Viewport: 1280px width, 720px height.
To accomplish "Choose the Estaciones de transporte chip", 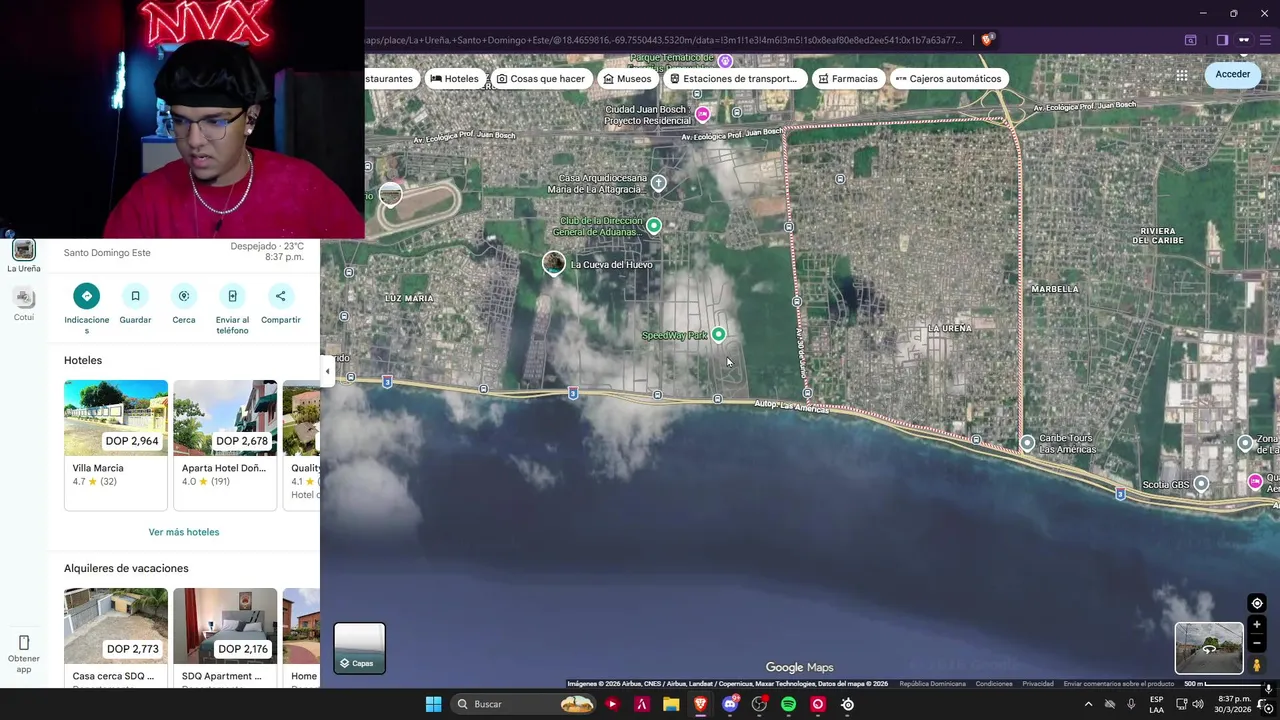I will coord(734,79).
